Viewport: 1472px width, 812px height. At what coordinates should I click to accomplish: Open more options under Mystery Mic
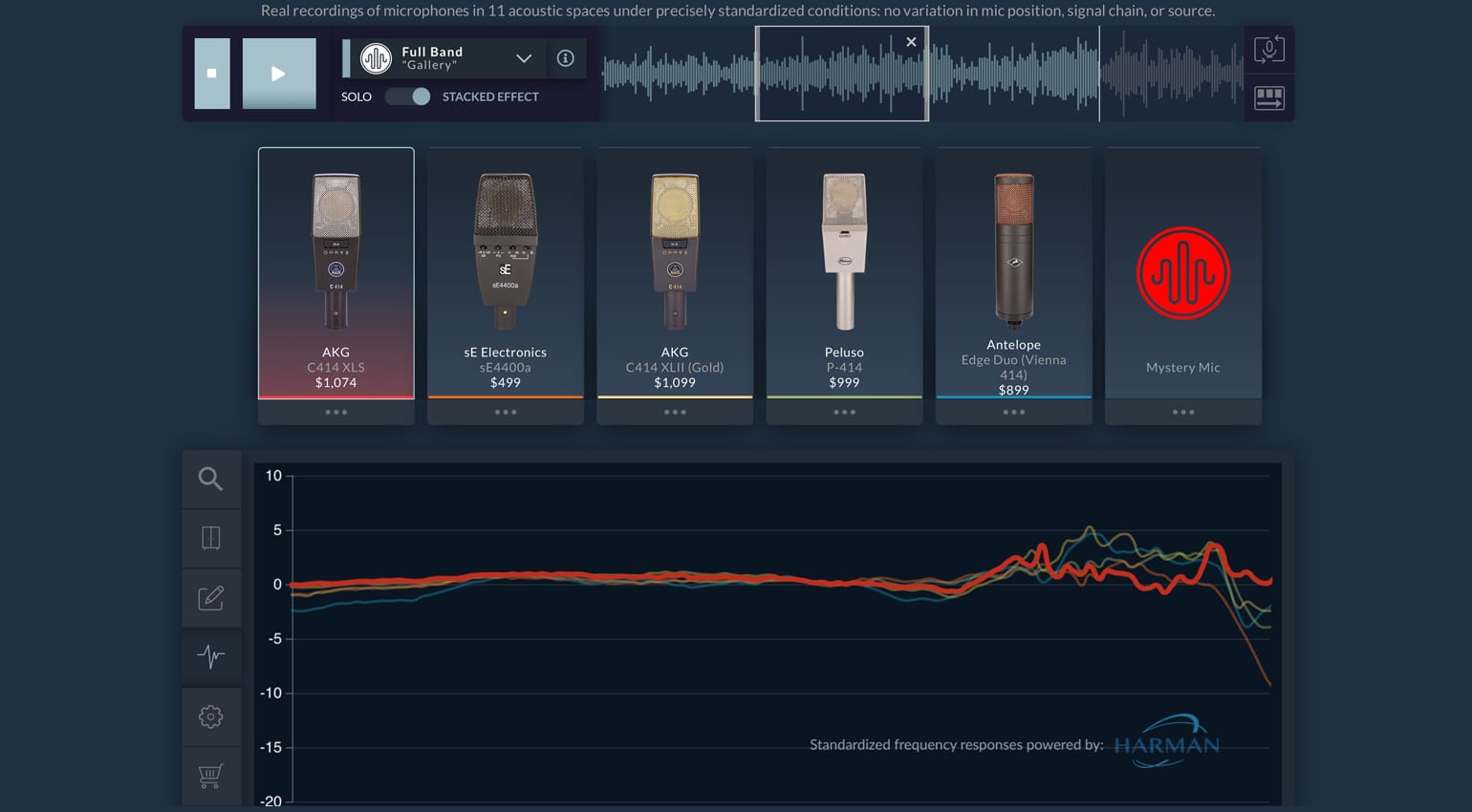[1183, 413]
